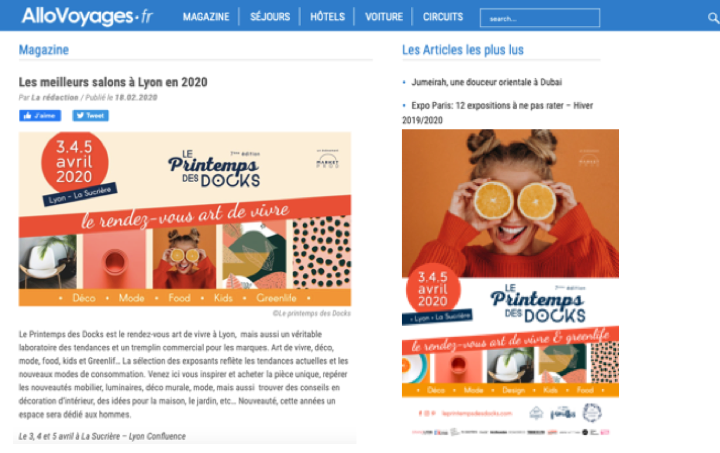Click the Les Articles les plus lus heading
Viewport: 720px width, 453px height.
pos(463,50)
